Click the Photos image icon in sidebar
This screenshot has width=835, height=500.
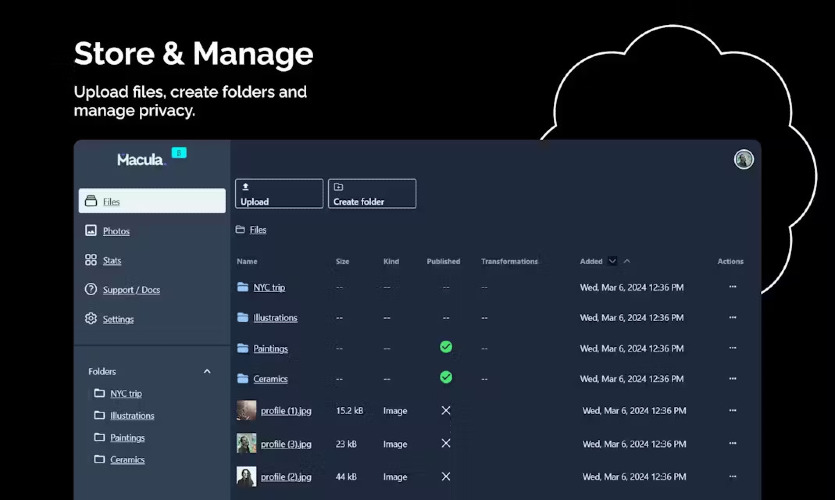click(x=91, y=230)
